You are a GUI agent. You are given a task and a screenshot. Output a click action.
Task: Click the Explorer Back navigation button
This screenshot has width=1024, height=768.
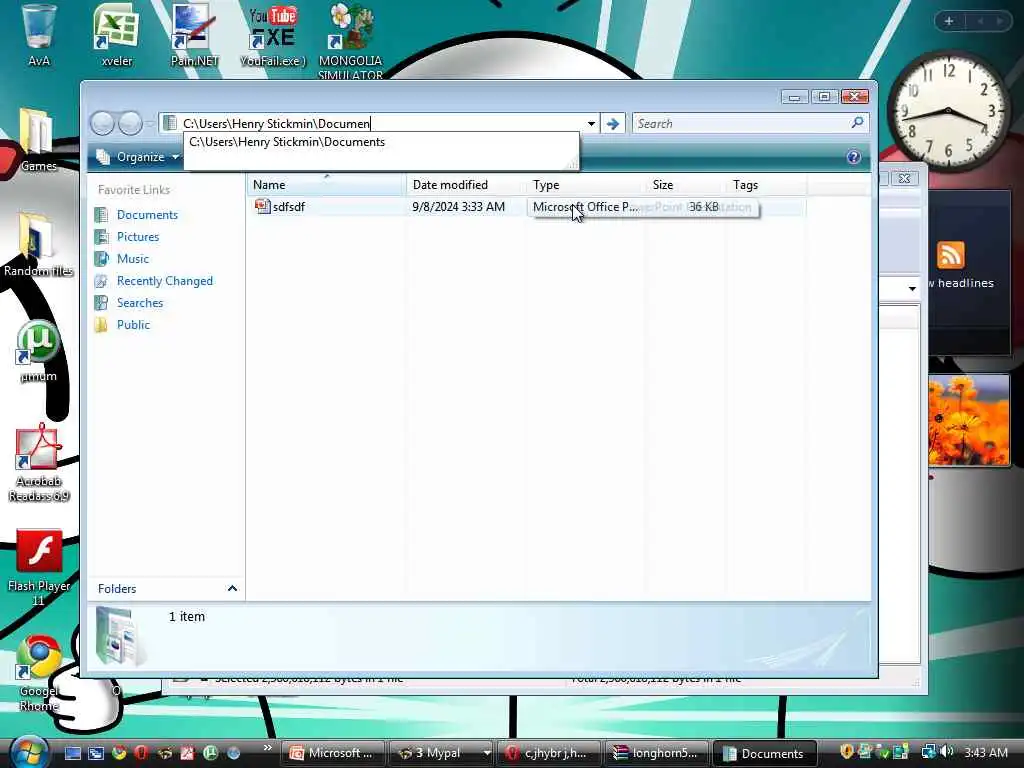click(x=103, y=123)
